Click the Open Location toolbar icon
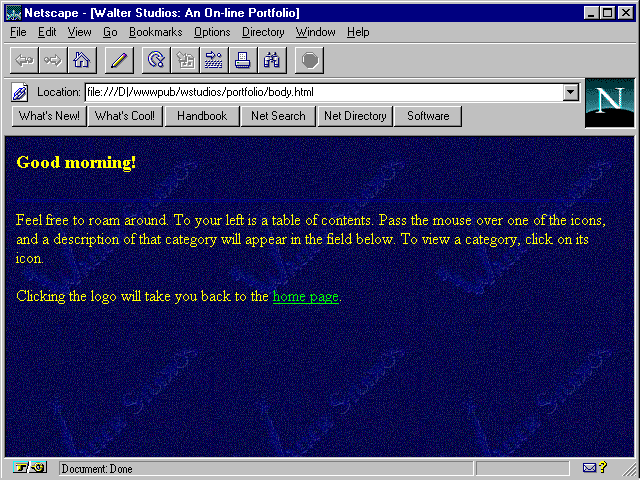640x480 pixels. [x=214, y=60]
